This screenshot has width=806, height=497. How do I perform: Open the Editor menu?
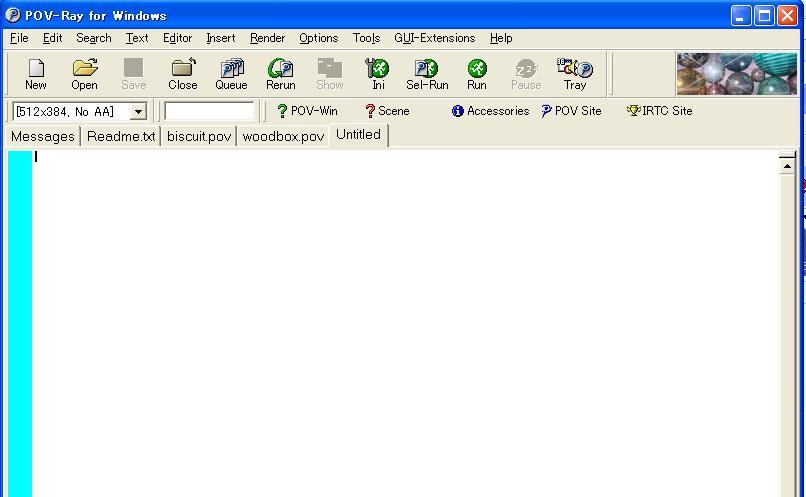point(177,38)
